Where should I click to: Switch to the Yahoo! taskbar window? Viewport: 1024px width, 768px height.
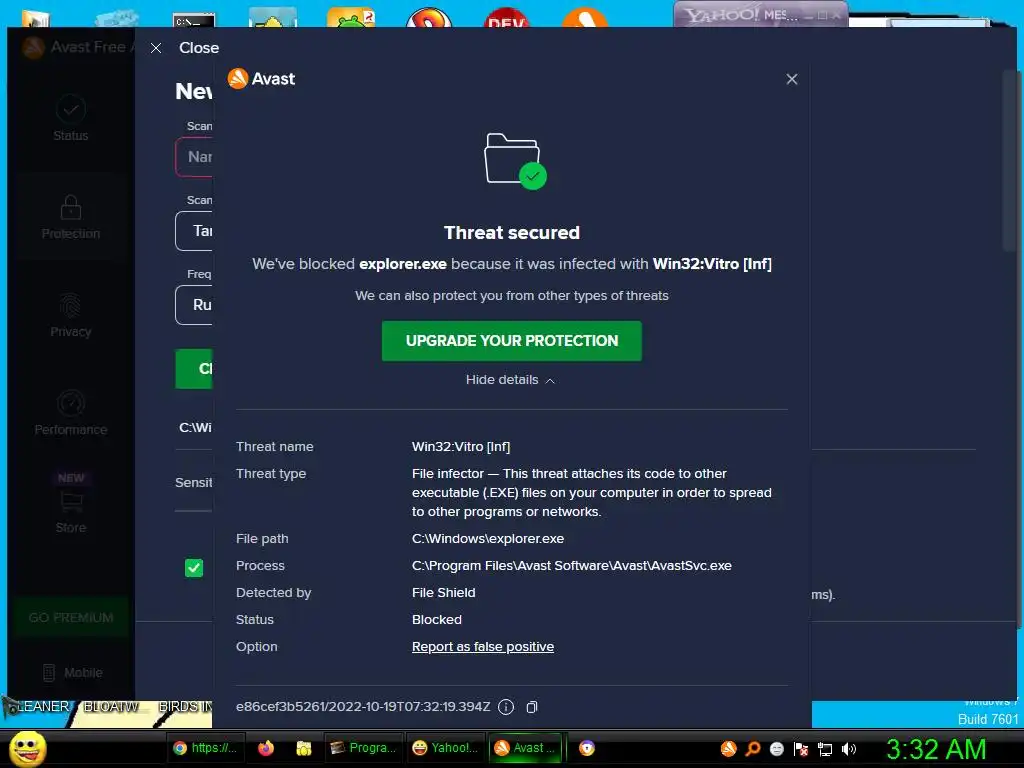pos(445,748)
